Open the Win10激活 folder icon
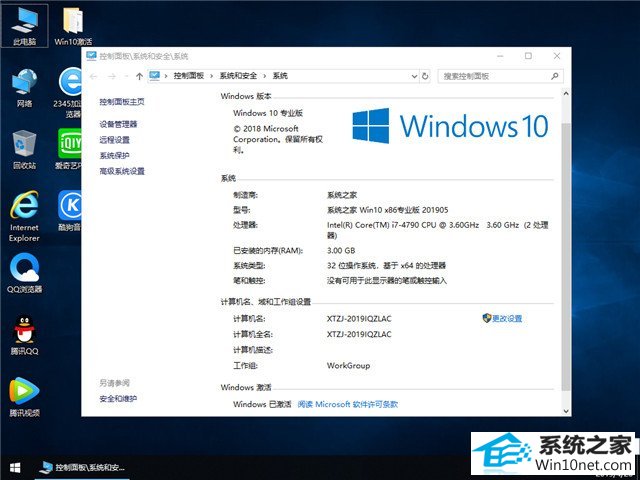This screenshot has width=640, height=480. pyautogui.click(x=73, y=25)
